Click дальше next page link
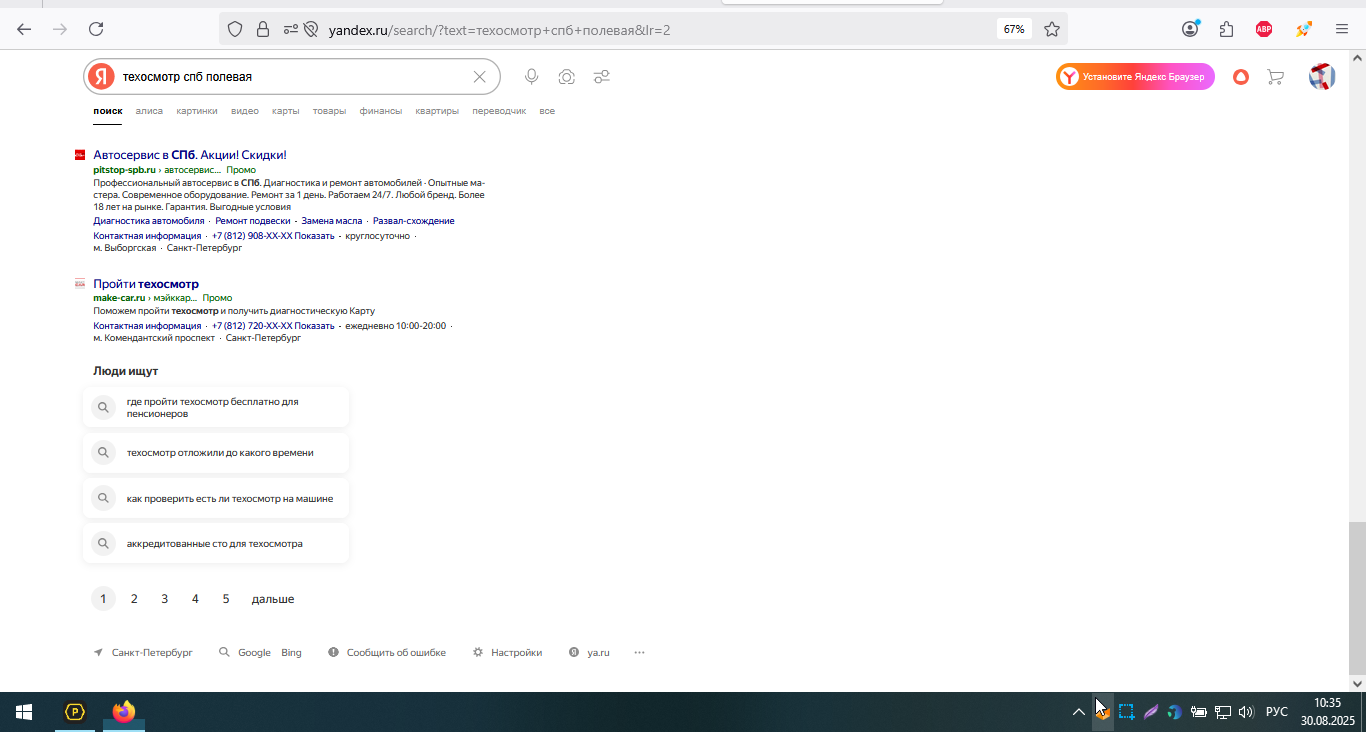The width and height of the screenshot is (1366, 732). 273,599
